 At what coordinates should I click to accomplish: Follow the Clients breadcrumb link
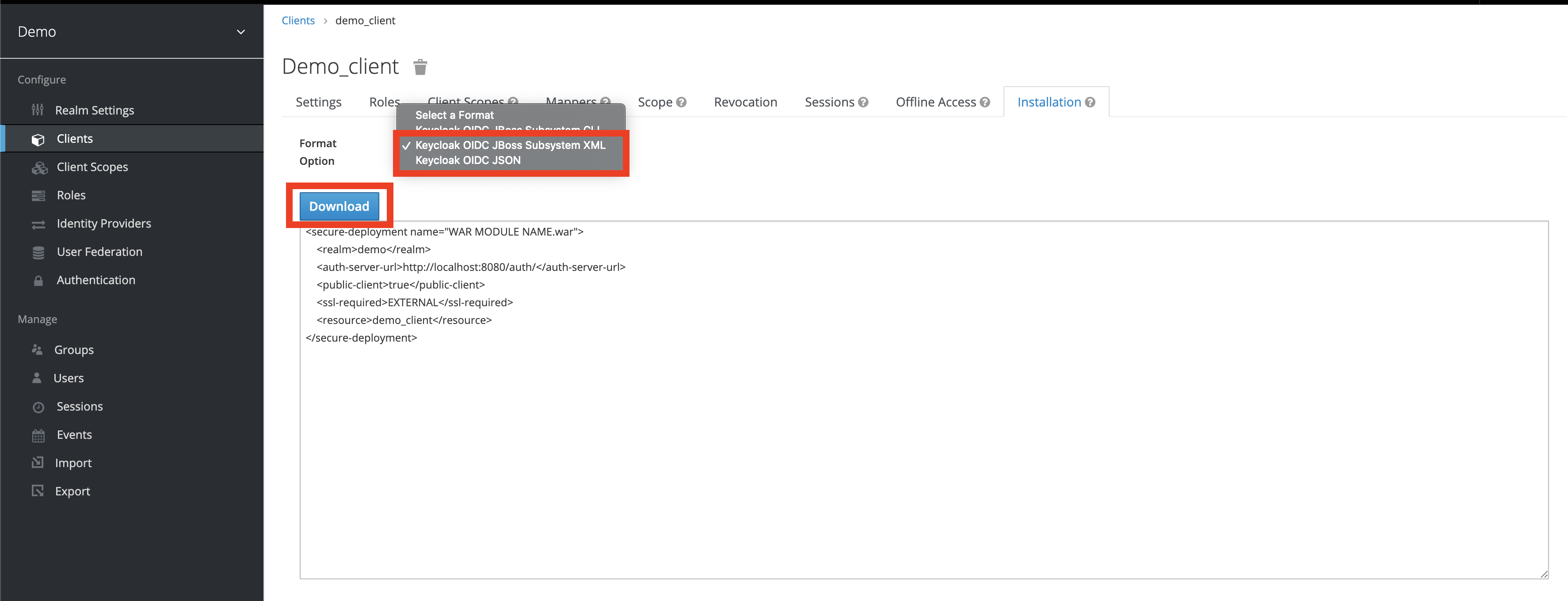click(298, 21)
